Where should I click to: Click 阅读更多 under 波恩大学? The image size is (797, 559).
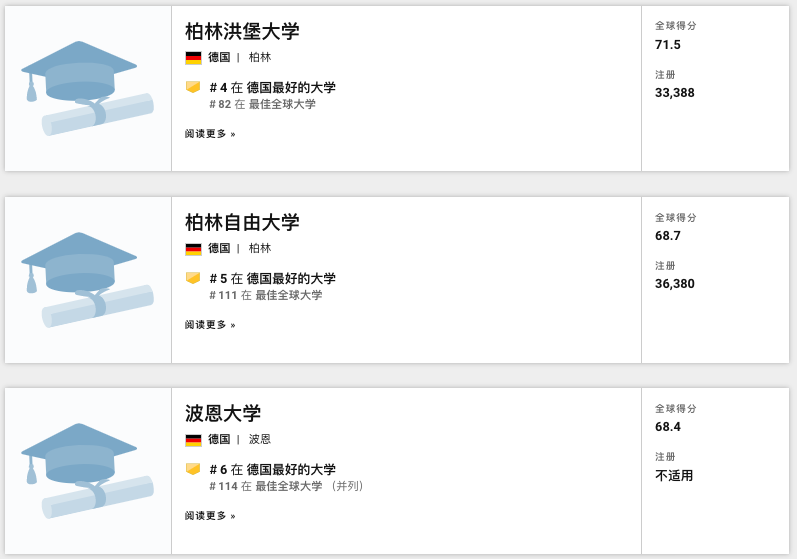point(210,516)
